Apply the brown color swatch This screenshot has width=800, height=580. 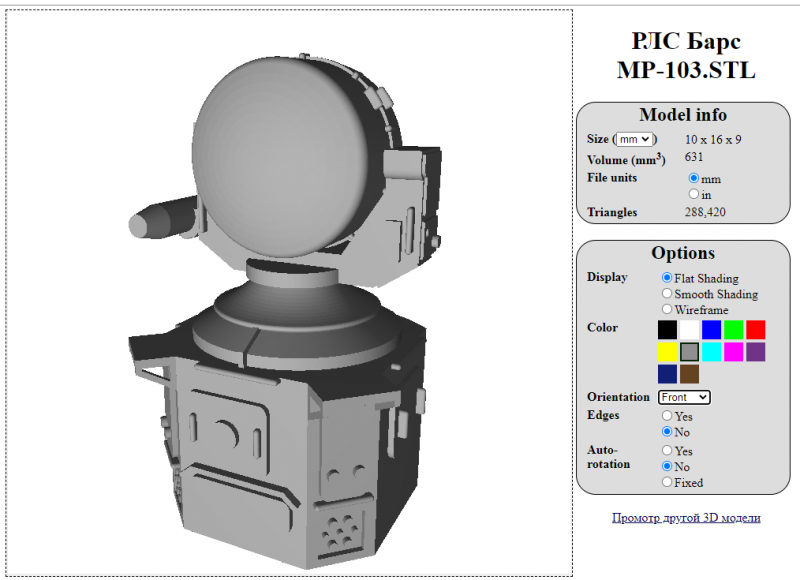(689, 374)
